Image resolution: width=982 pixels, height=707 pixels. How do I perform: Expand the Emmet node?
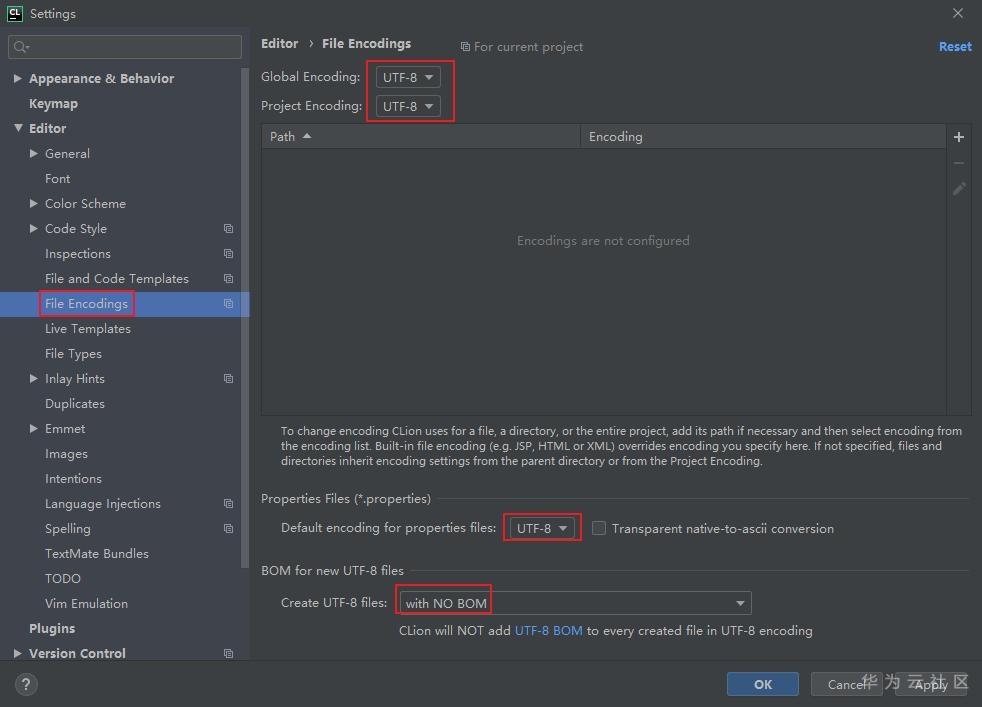pyautogui.click(x=34, y=428)
